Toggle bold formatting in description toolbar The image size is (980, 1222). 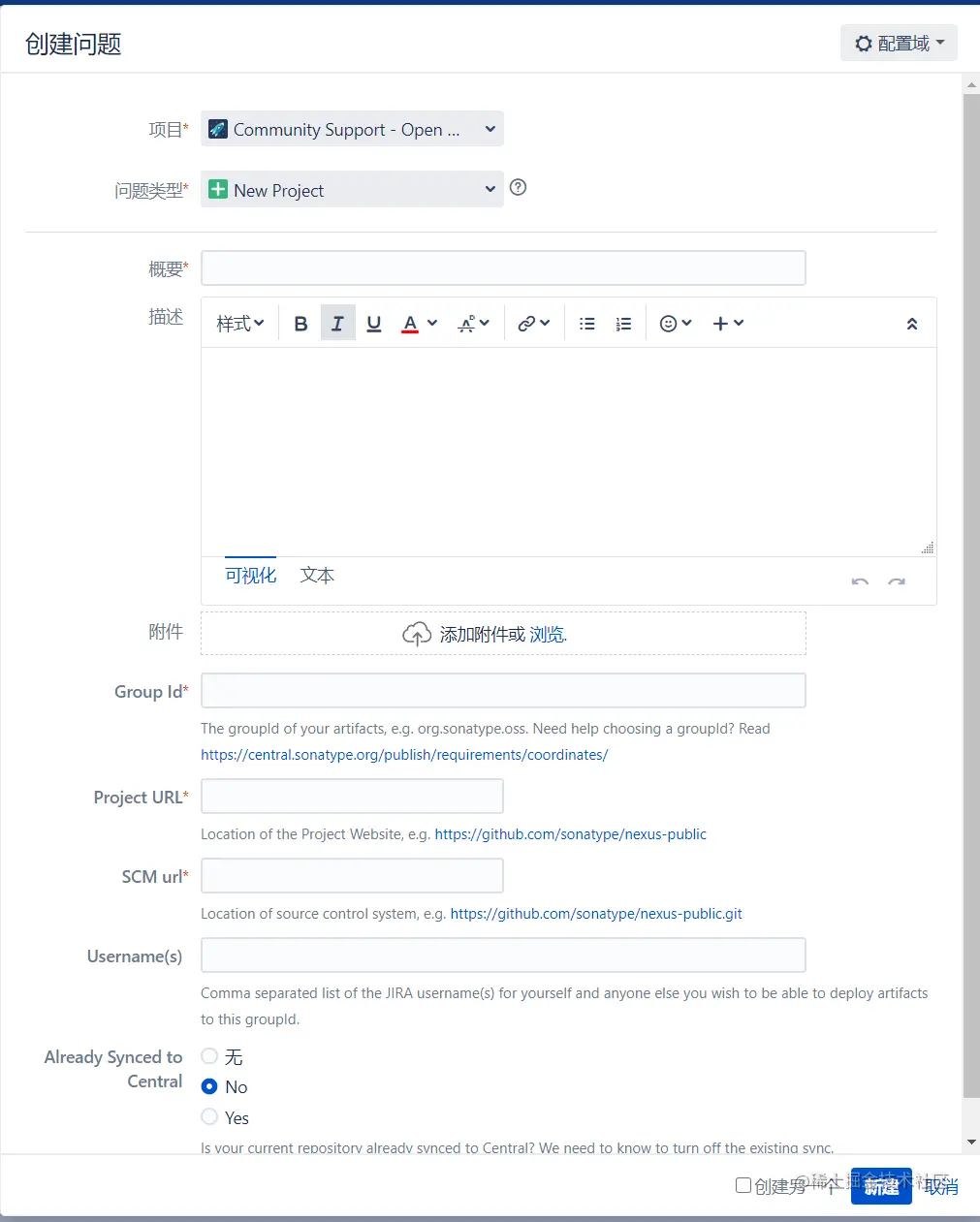click(x=300, y=324)
